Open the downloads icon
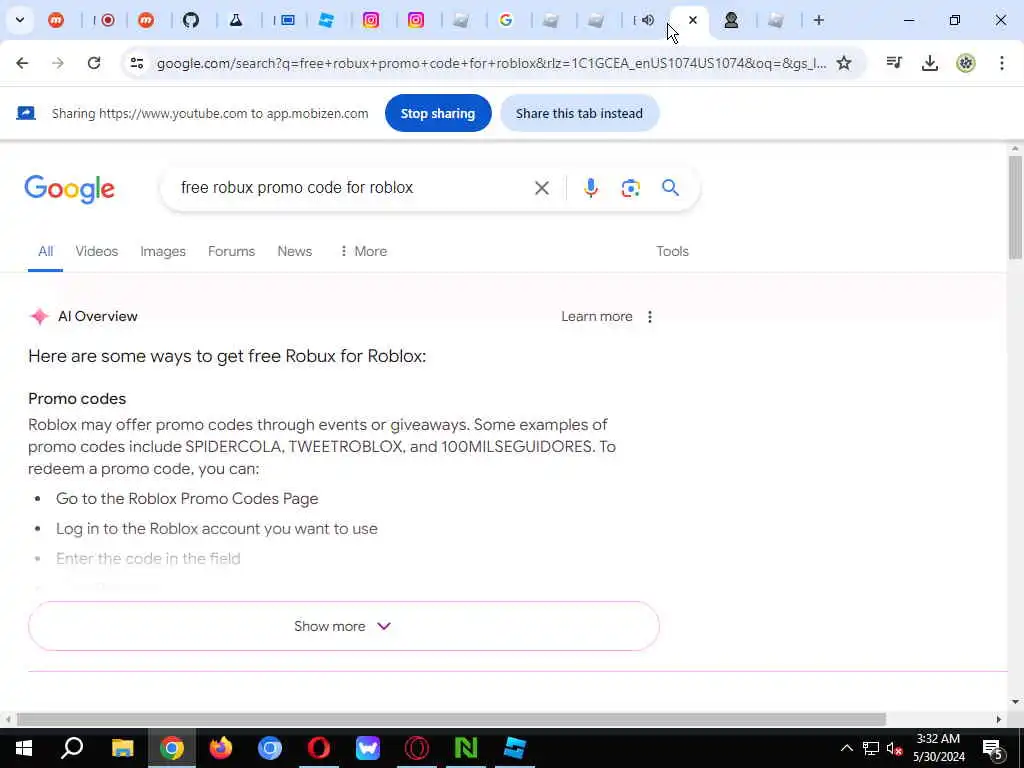 (x=929, y=63)
